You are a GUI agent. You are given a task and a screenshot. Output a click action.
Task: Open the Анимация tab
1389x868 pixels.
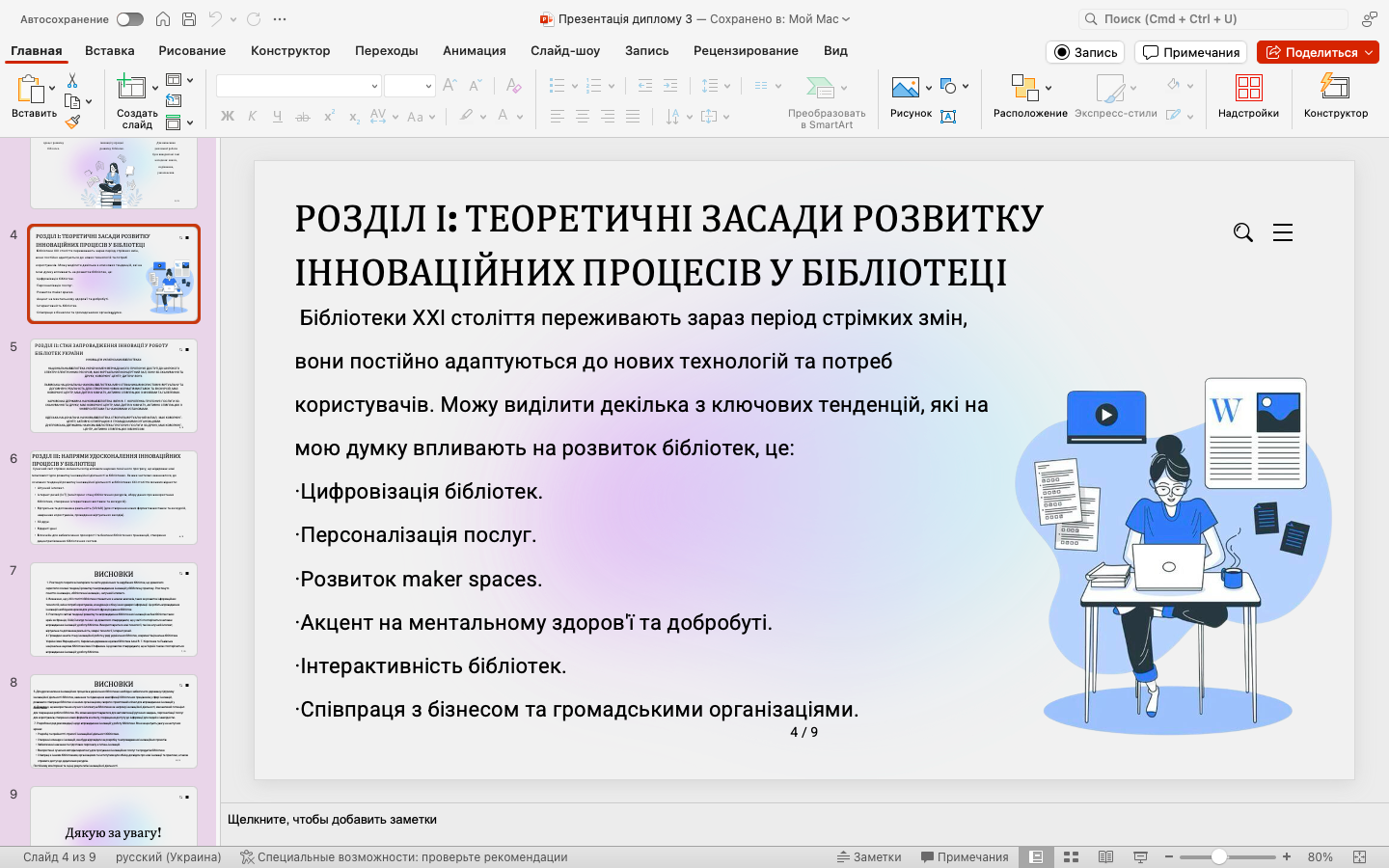(x=474, y=50)
